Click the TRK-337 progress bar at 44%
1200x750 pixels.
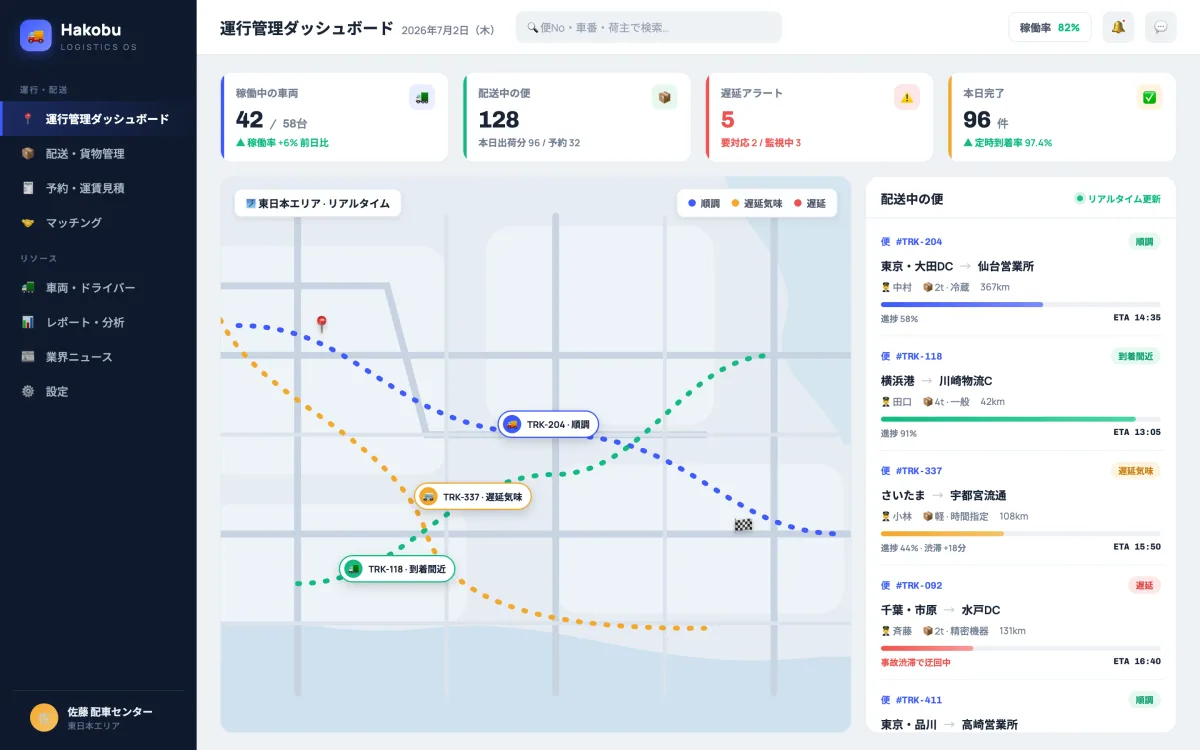click(x=1021, y=533)
